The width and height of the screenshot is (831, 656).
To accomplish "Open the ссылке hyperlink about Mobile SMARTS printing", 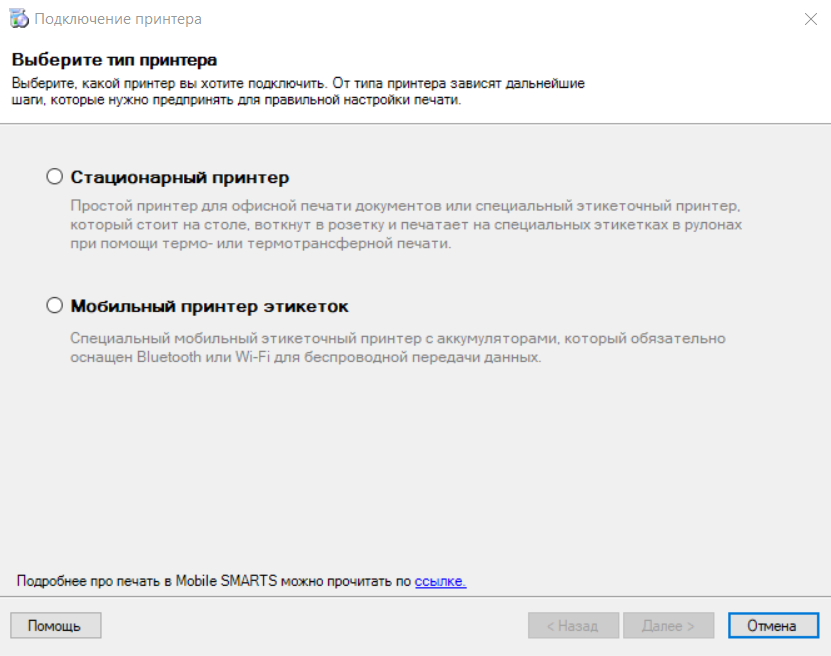I will click(440, 581).
